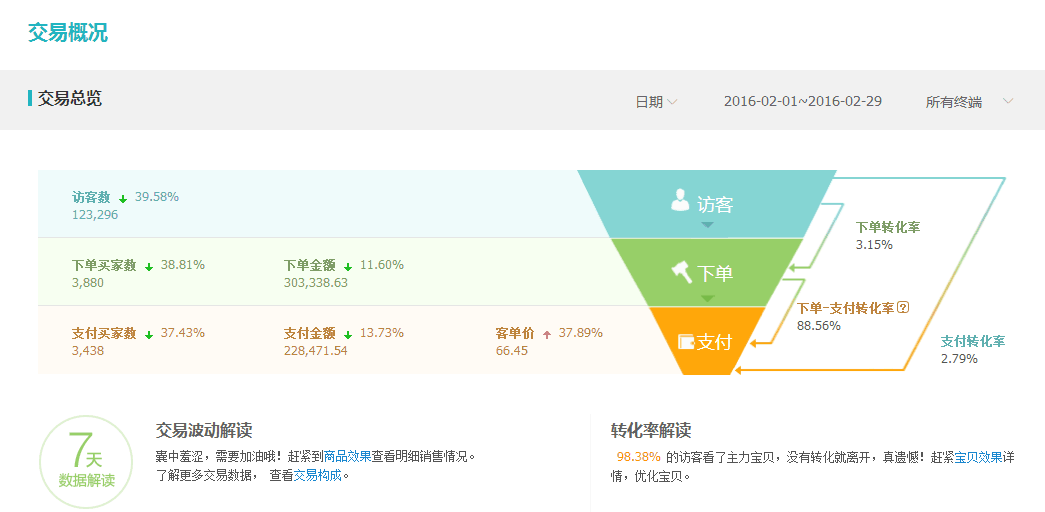Select the 2016-02-01~2016-02-29 date range field

802,102
